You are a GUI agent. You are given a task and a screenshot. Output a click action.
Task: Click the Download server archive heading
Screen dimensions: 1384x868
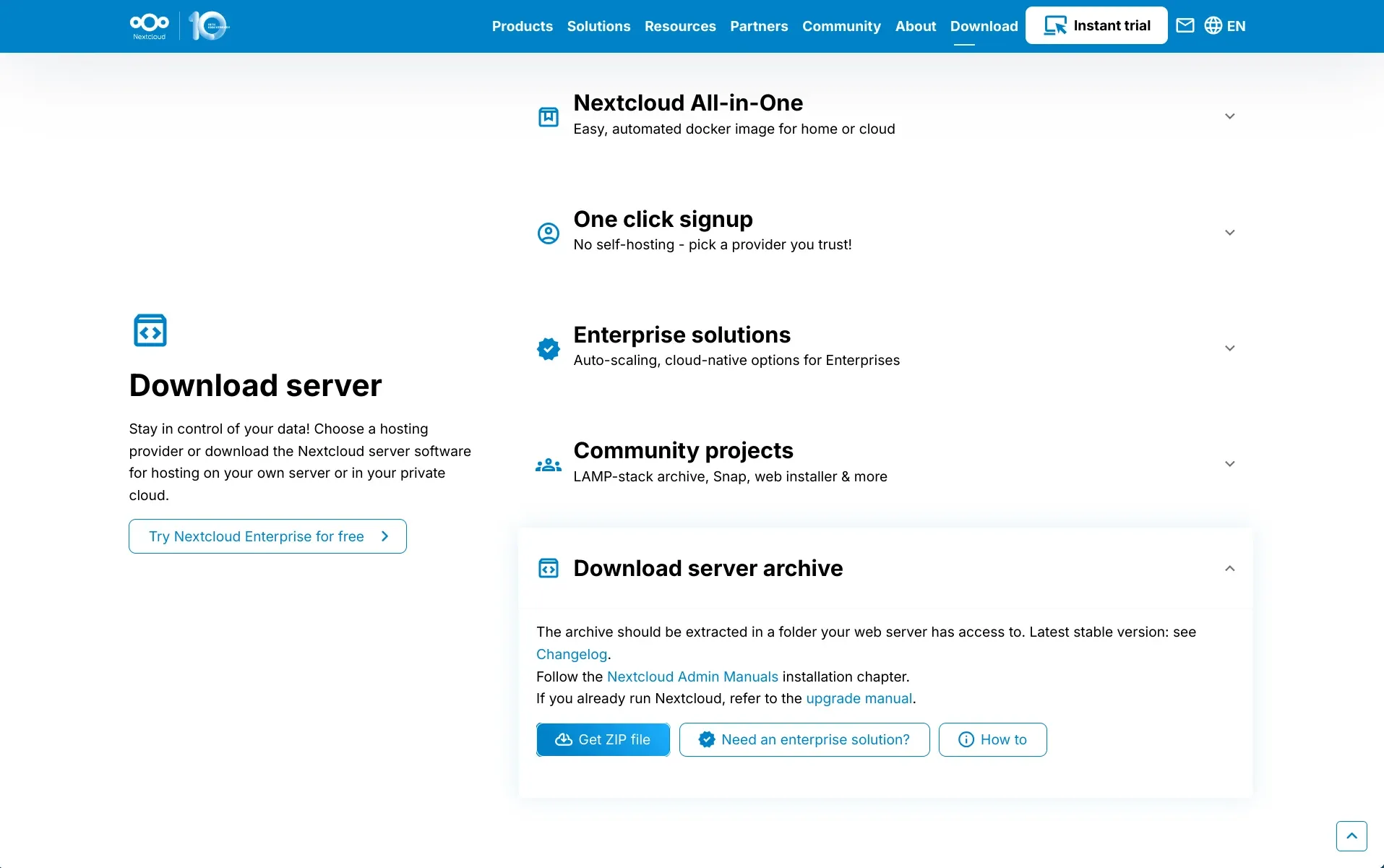click(708, 568)
